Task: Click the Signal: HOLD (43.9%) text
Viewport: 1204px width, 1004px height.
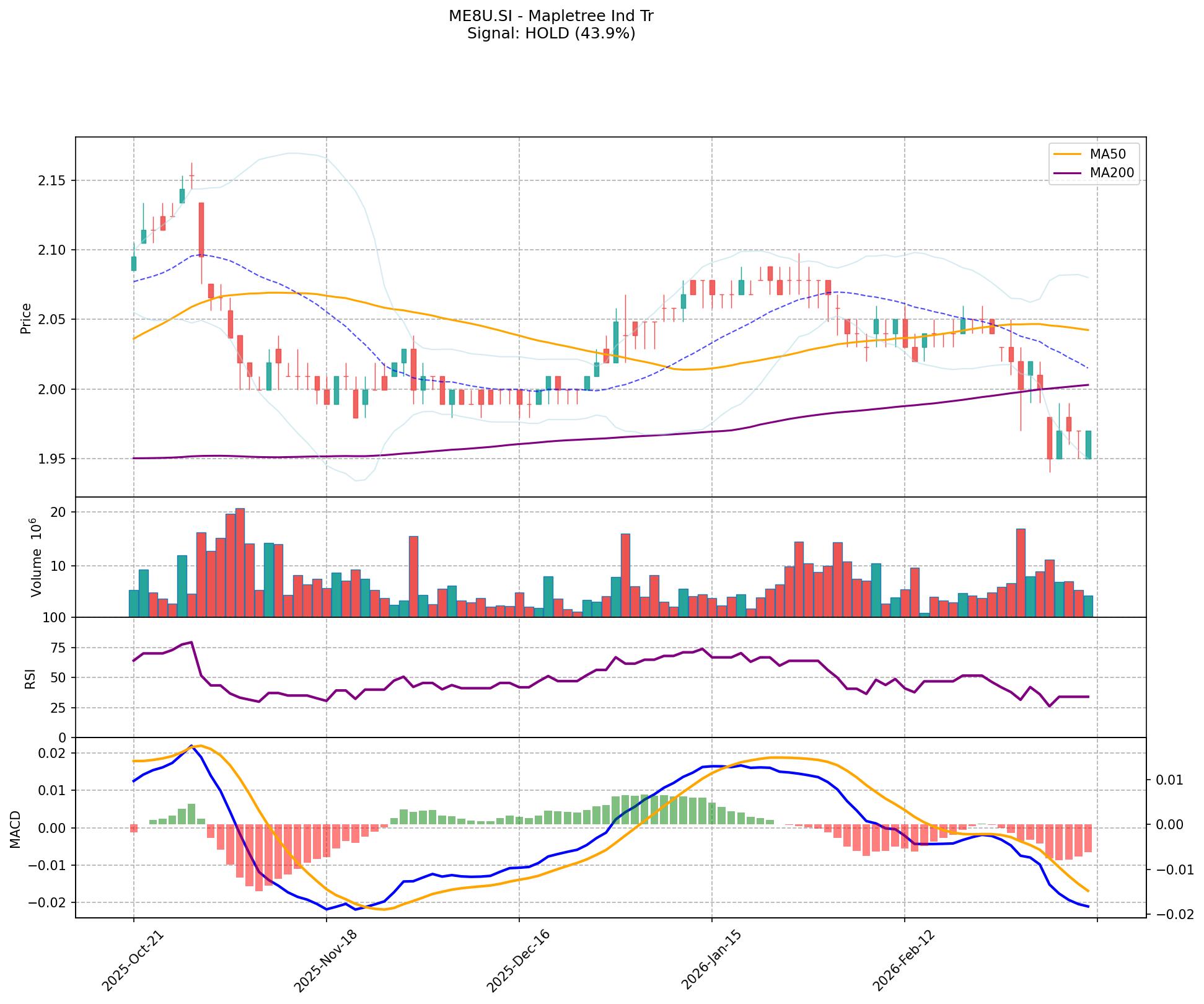Action: click(551, 33)
